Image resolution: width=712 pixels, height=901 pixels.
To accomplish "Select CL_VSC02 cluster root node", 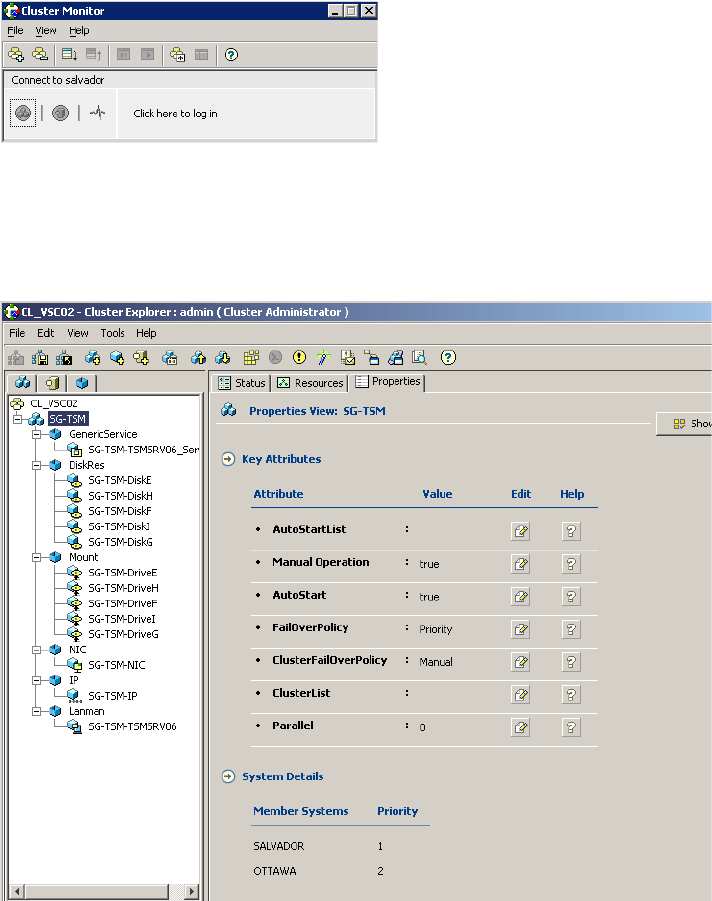I will click(x=53, y=403).
